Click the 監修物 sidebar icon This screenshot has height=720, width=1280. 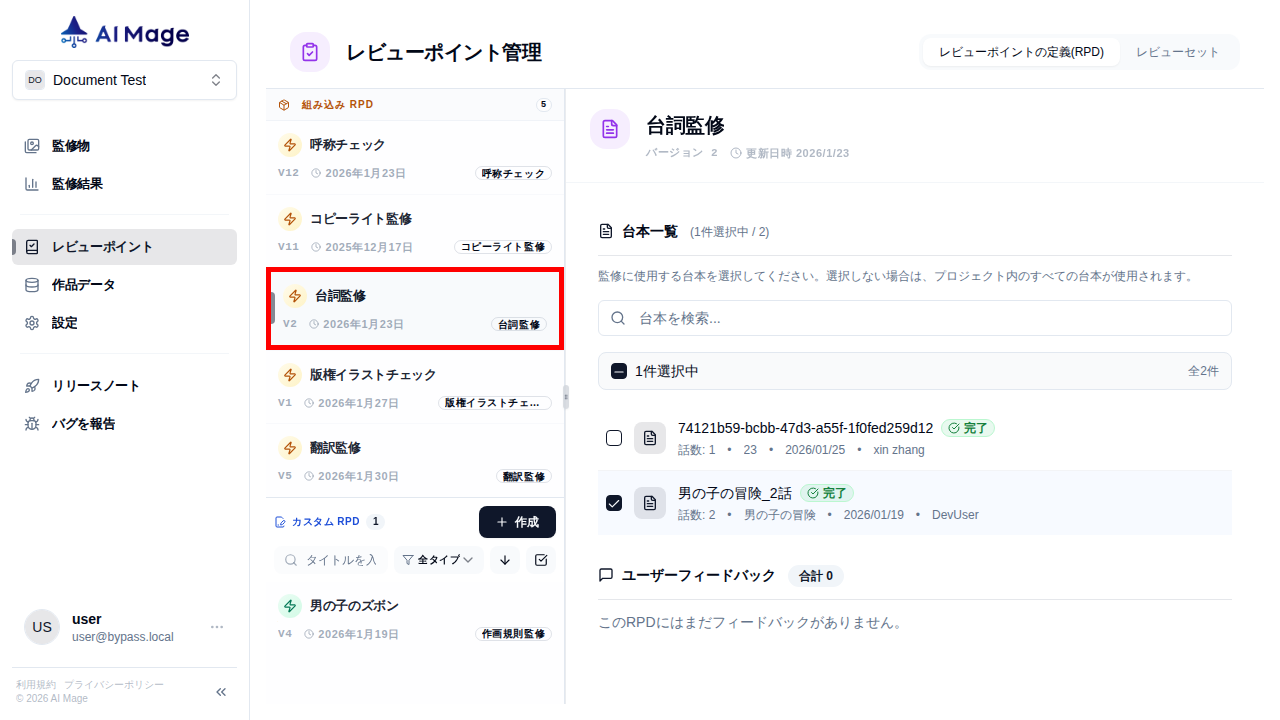(x=31, y=145)
